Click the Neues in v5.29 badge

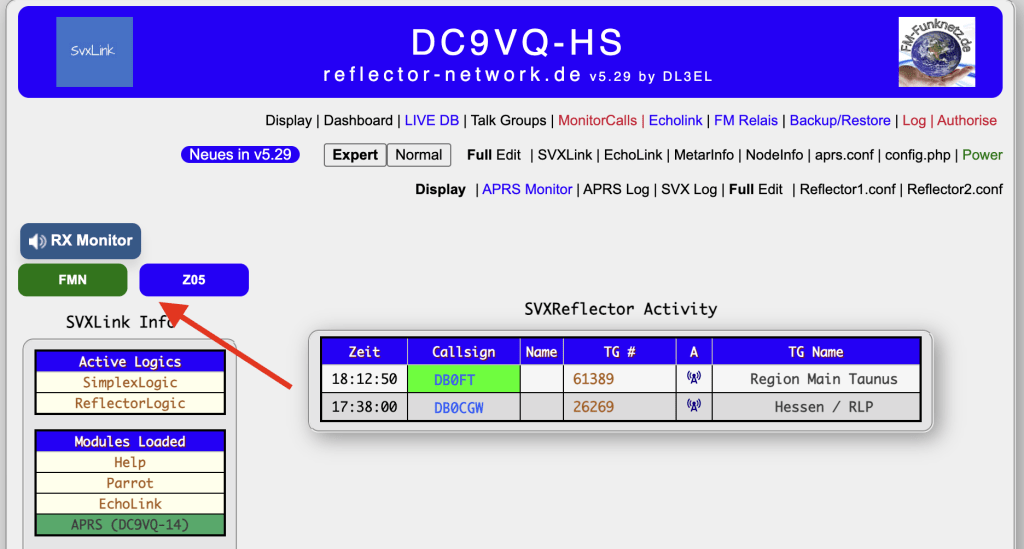coord(240,155)
